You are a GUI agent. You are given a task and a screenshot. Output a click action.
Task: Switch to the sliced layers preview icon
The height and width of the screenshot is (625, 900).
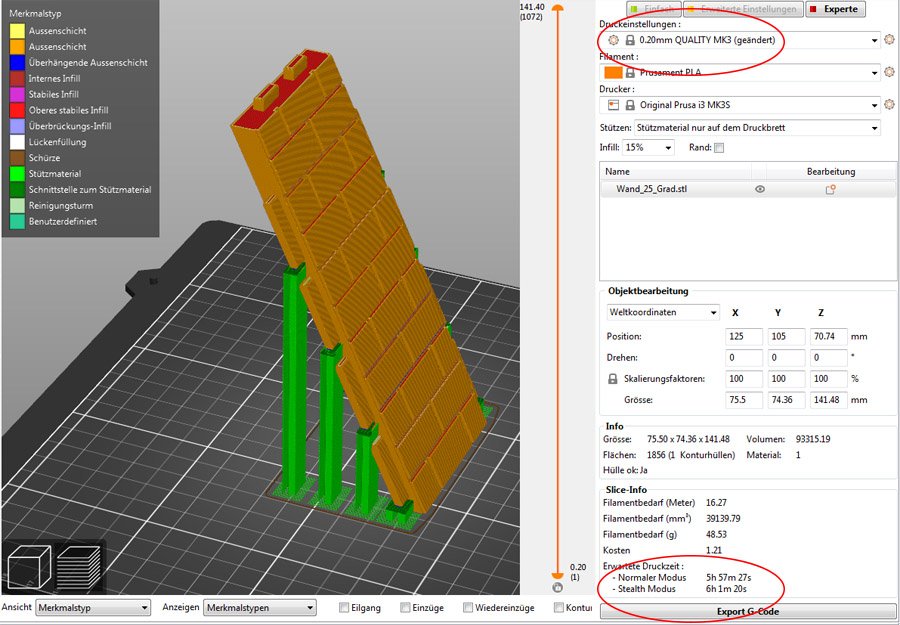[79, 570]
